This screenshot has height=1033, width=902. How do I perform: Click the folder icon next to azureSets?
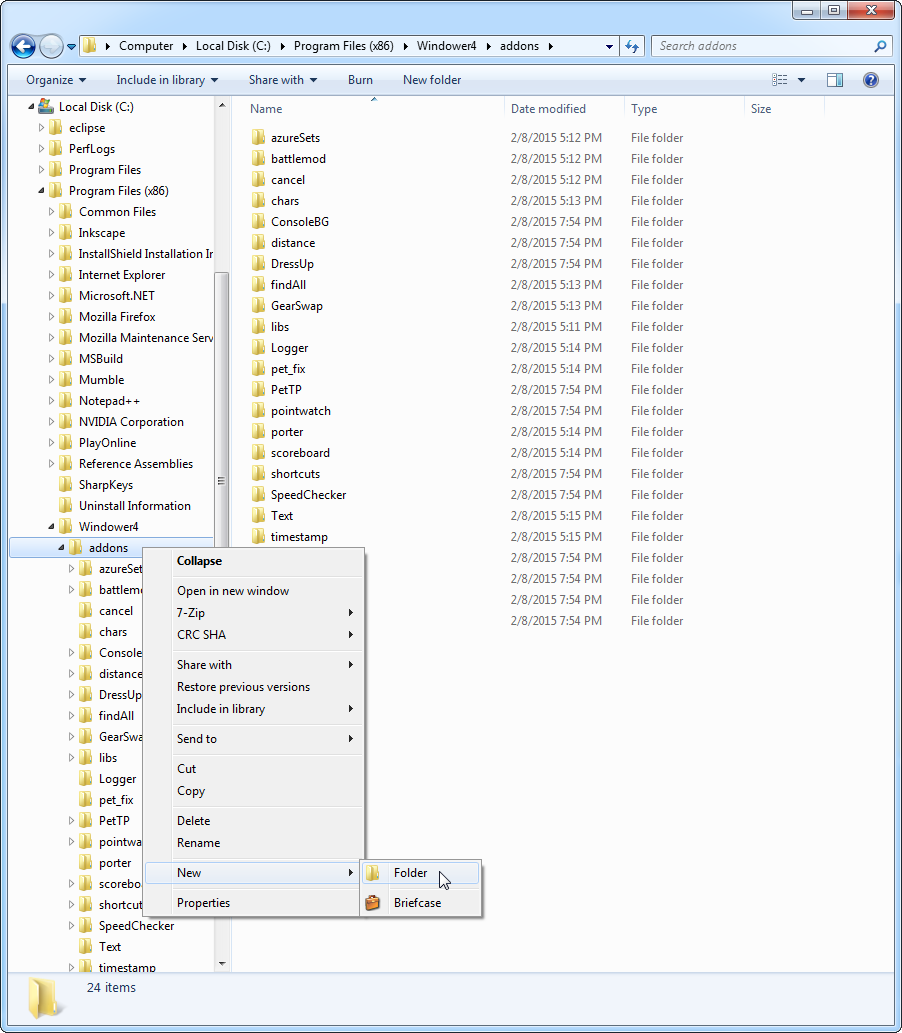pos(258,138)
